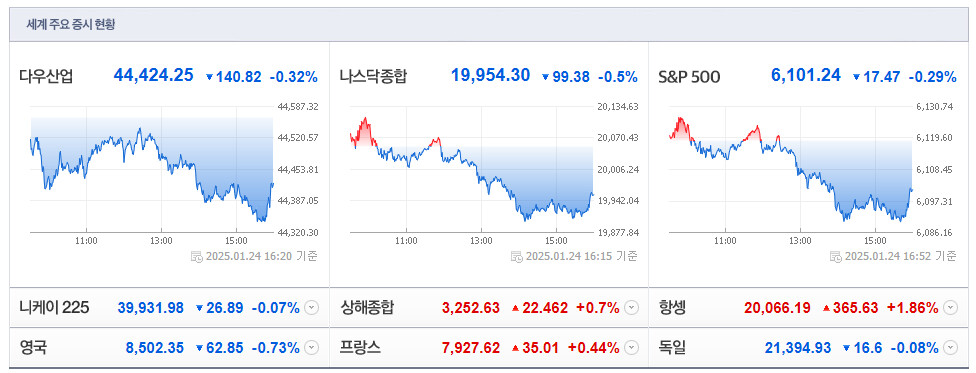Expand the 프랑스 row dropdown arrow

coord(632,347)
